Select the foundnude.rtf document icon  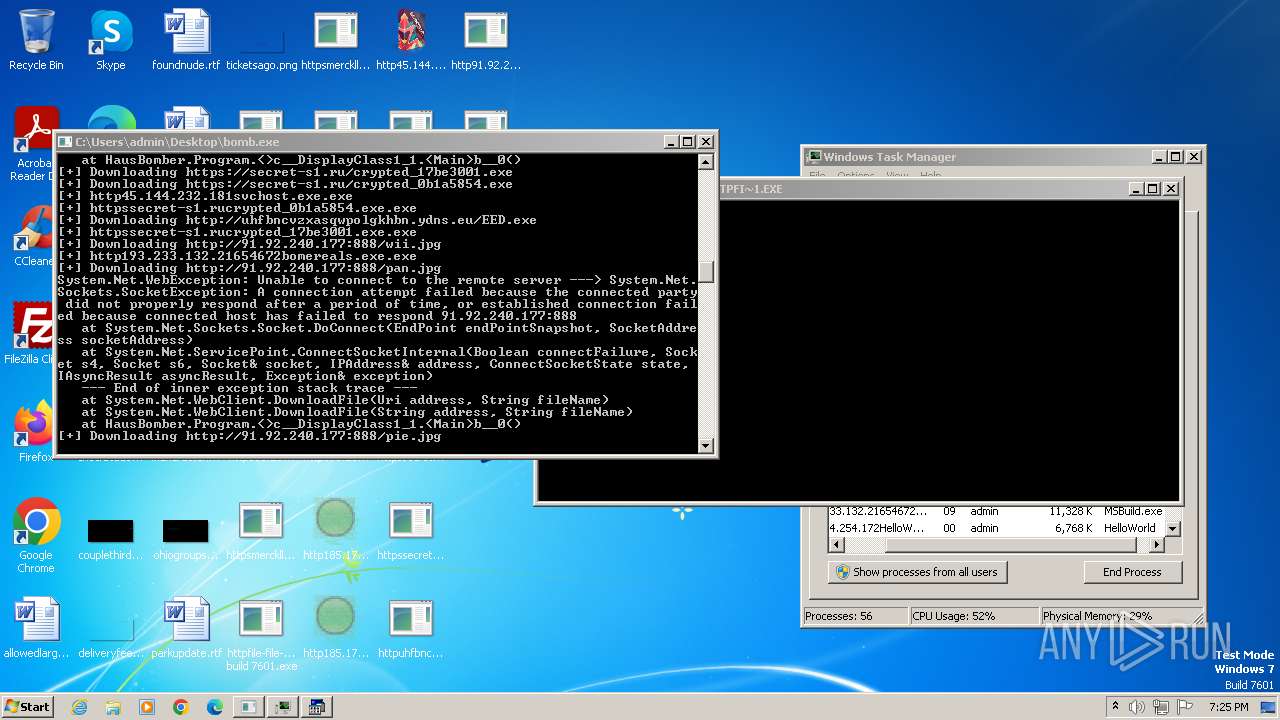tap(186, 40)
